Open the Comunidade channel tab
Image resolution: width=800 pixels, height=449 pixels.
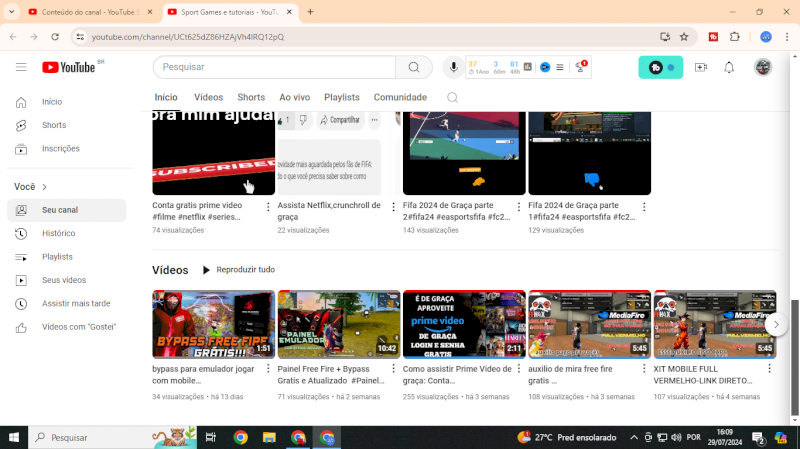coord(400,98)
